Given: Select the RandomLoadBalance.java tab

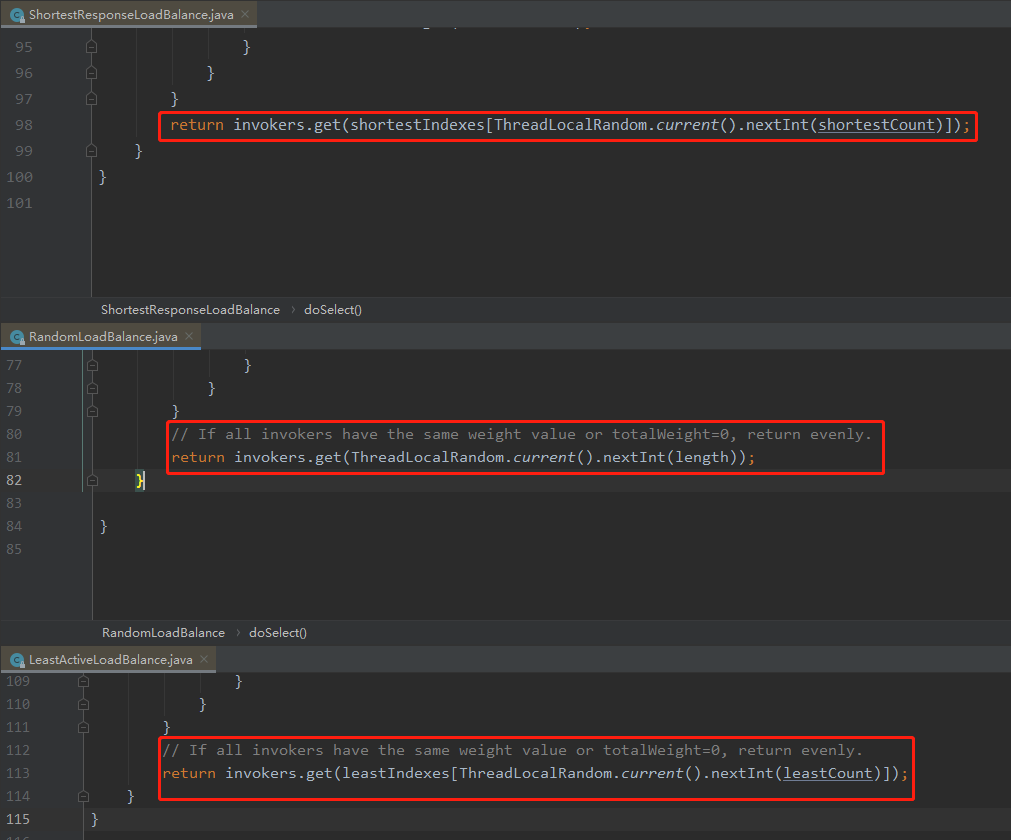Looking at the screenshot, I should 103,337.
